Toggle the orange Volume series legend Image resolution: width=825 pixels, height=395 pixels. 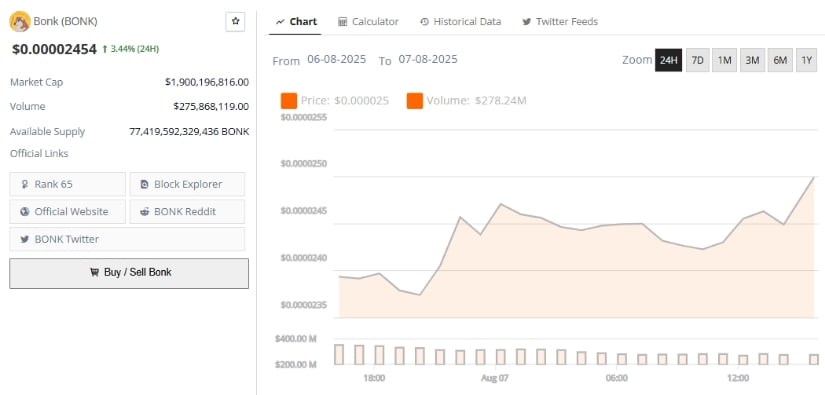tap(415, 100)
